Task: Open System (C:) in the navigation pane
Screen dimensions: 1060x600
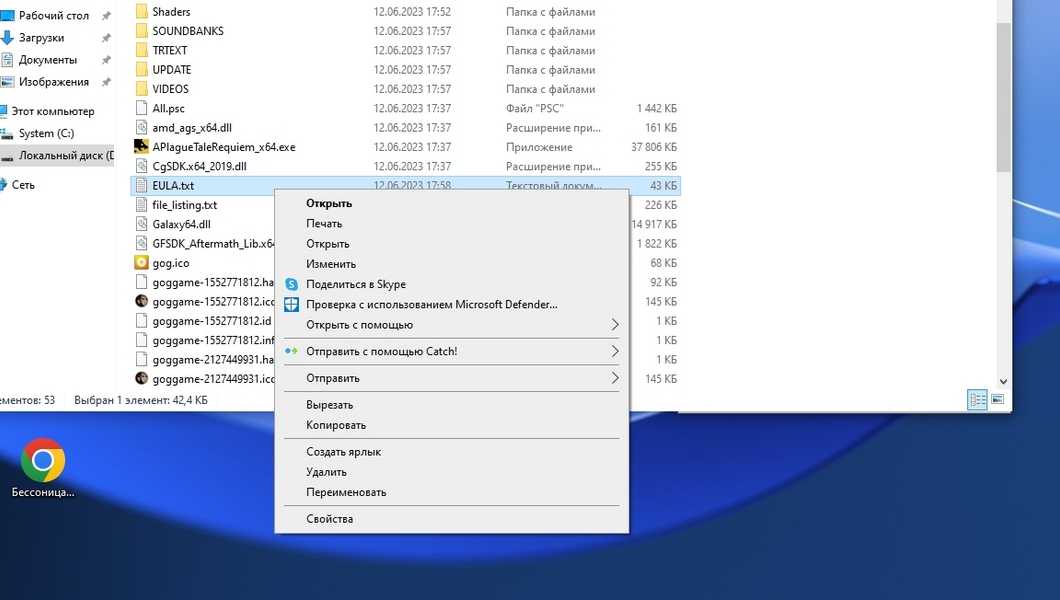Action: click(x=46, y=133)
